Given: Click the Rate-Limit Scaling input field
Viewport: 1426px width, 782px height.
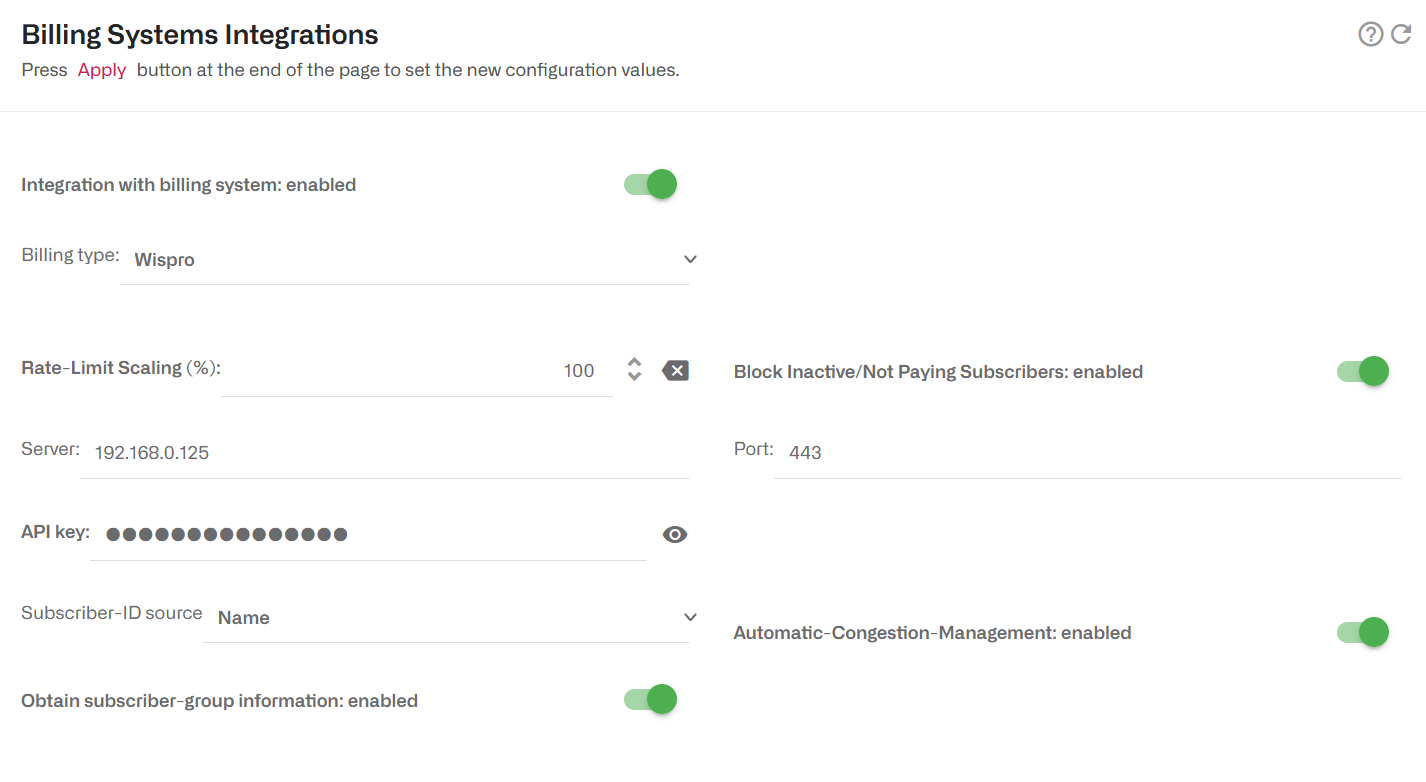Looking at the screenshot, I should 417,371.
